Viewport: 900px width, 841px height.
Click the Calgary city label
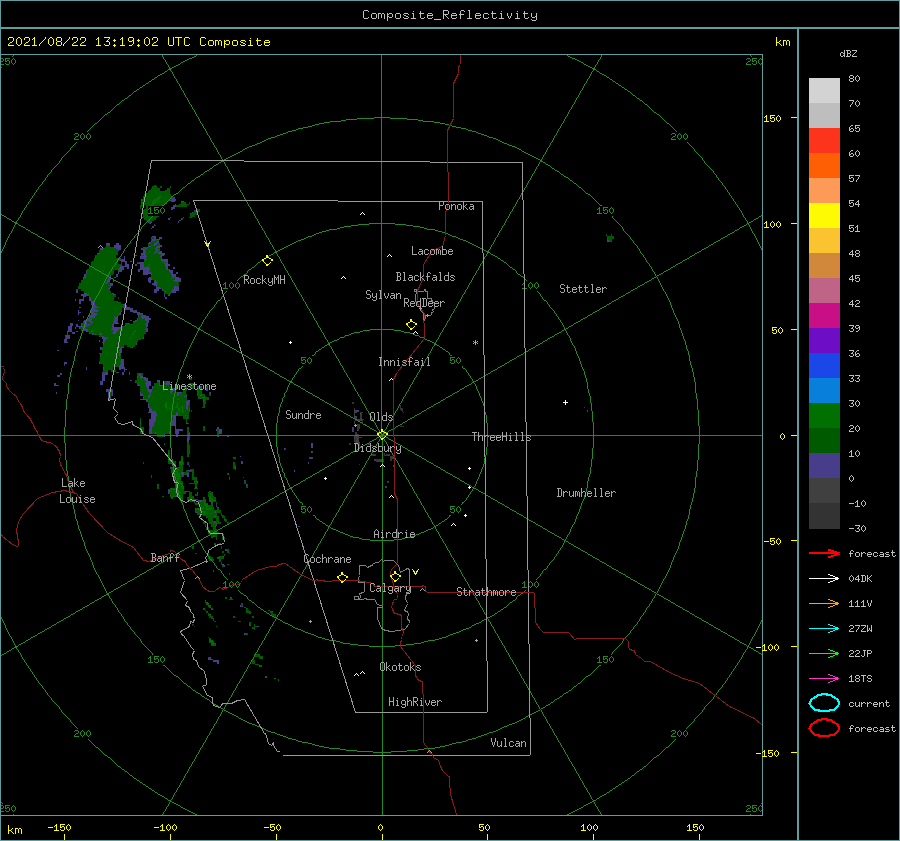click(390, 588)
